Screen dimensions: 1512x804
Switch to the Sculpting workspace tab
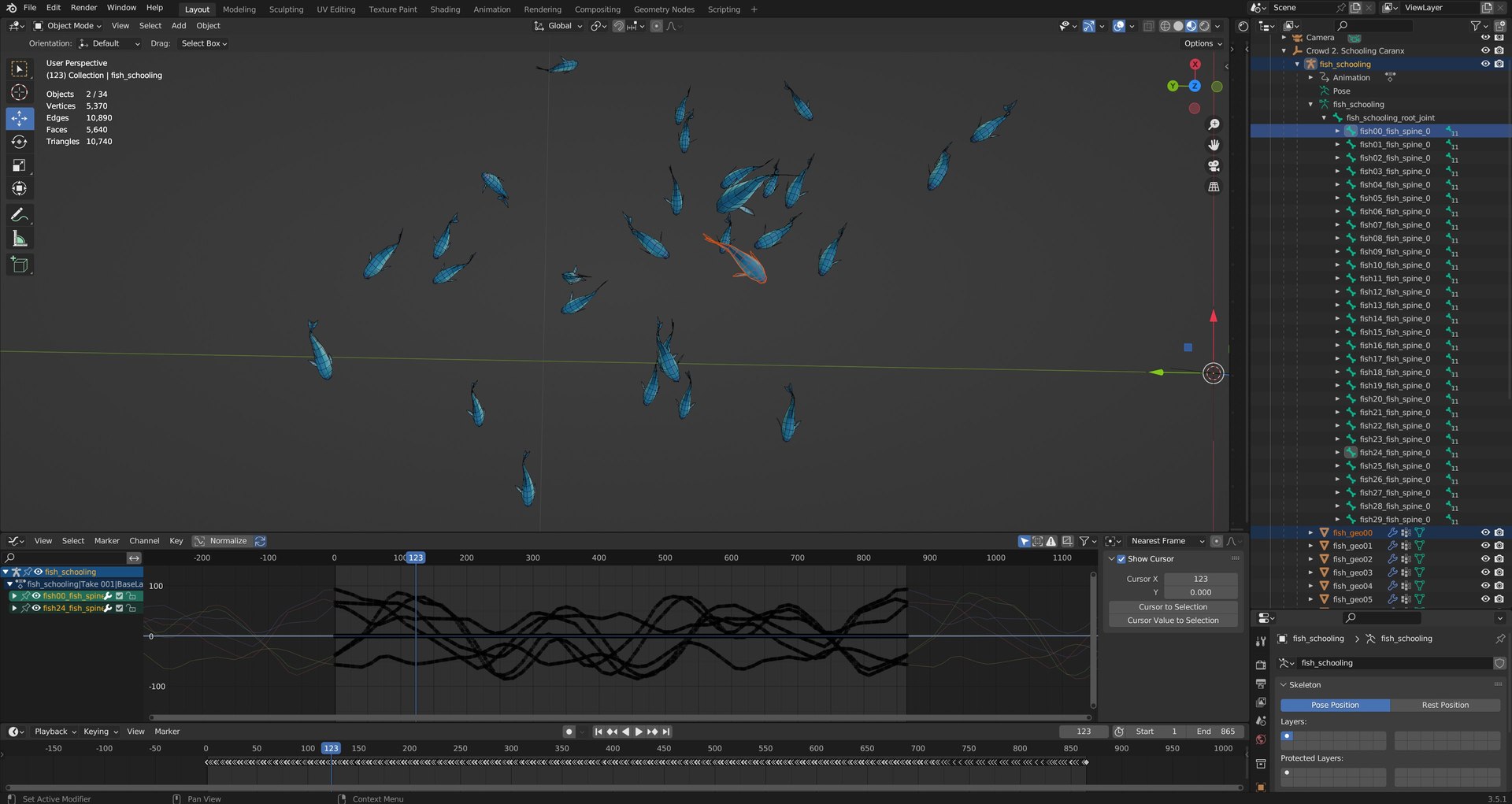286,9
